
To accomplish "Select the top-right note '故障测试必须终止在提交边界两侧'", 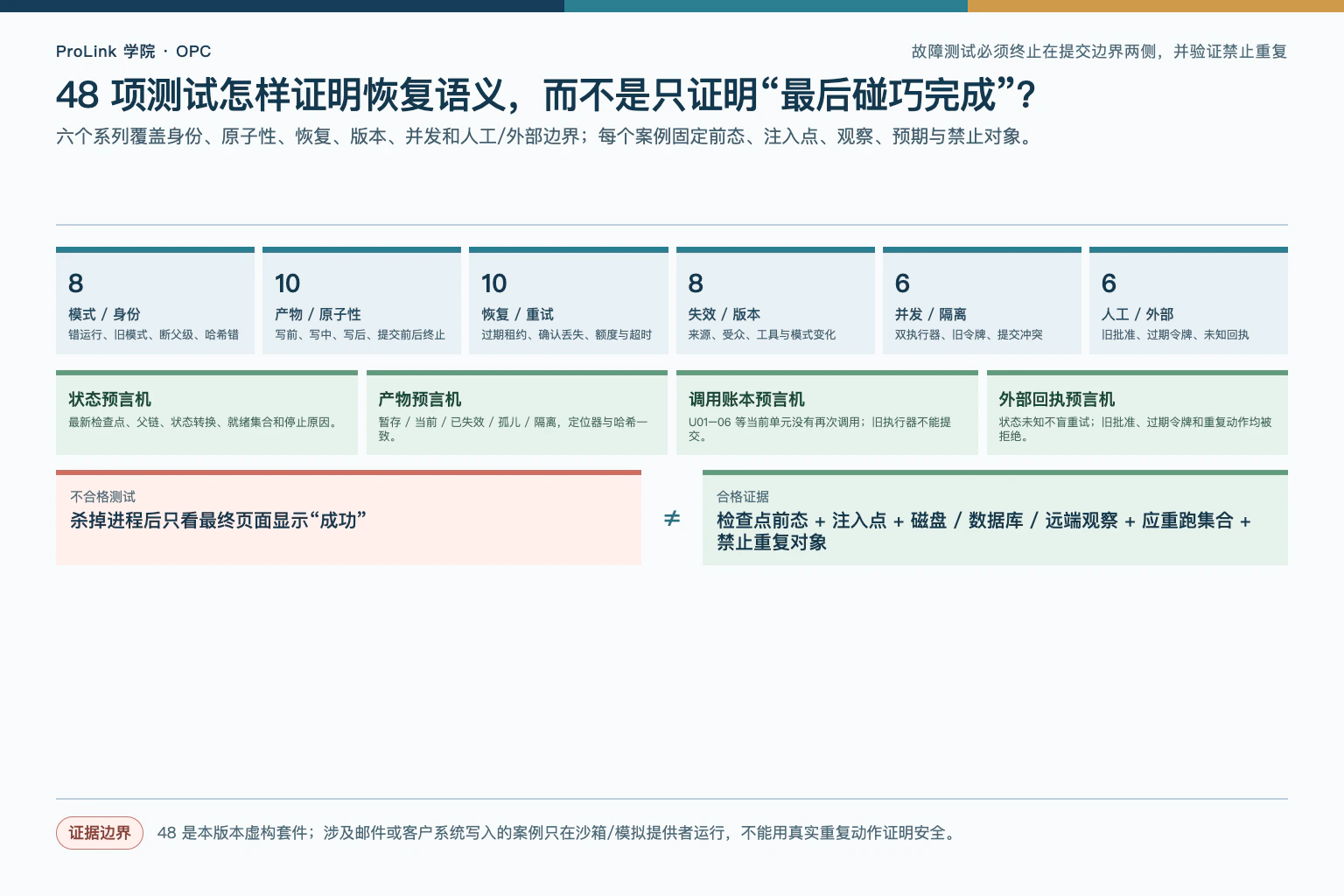I will tap(1099, 52).
